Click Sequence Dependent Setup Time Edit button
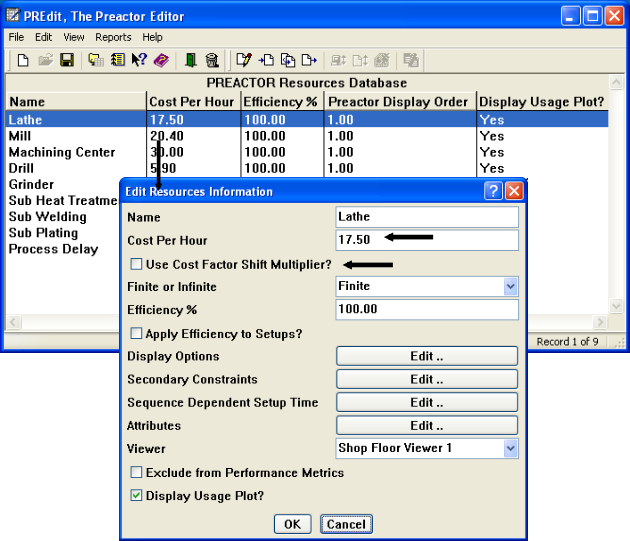This screenshot has width=630, height=541. 427,402
